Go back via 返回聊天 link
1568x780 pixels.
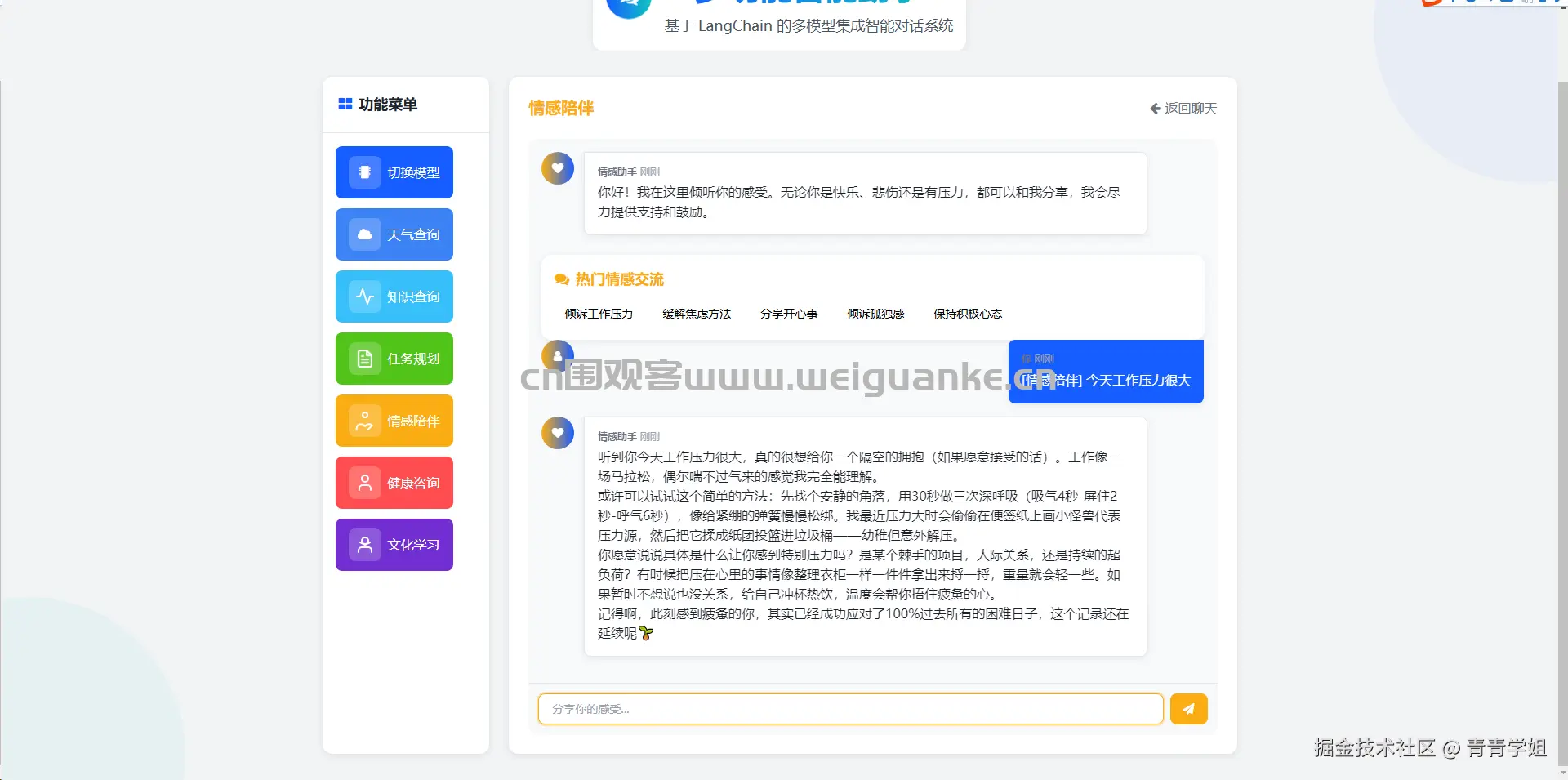click(x=1183, y=109)
